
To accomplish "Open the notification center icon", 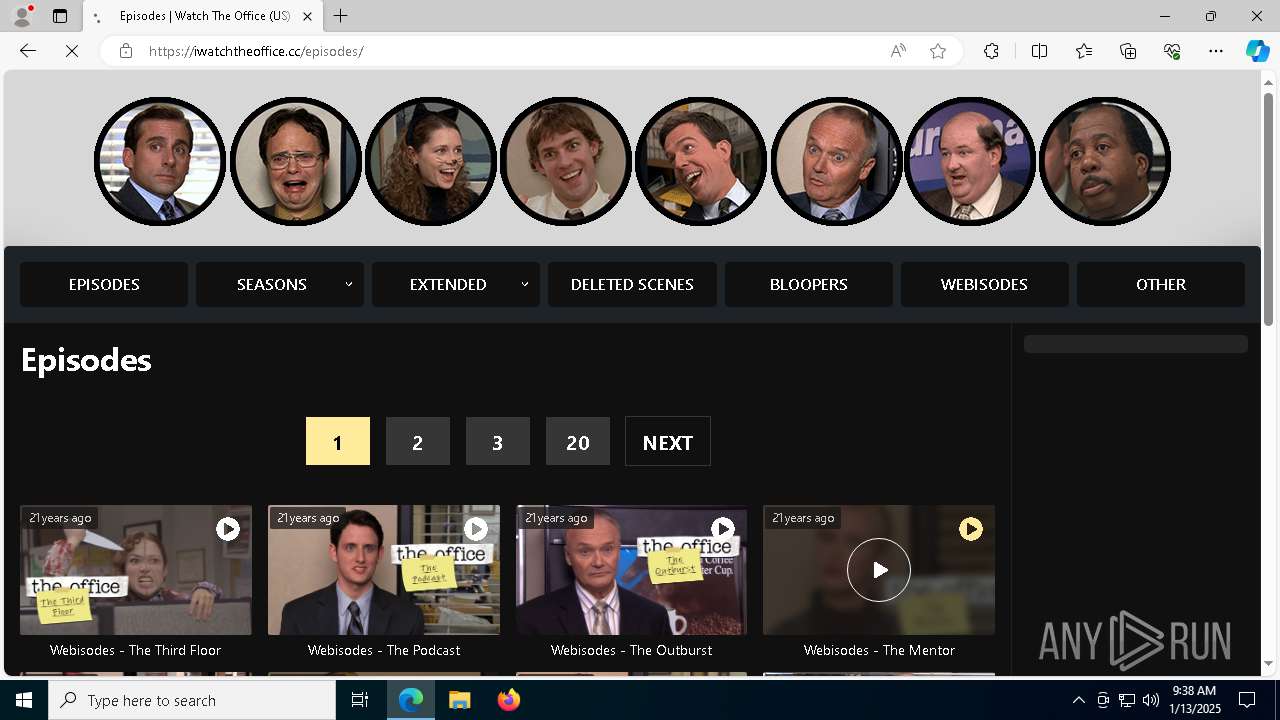I will (x=1247, y=700).
